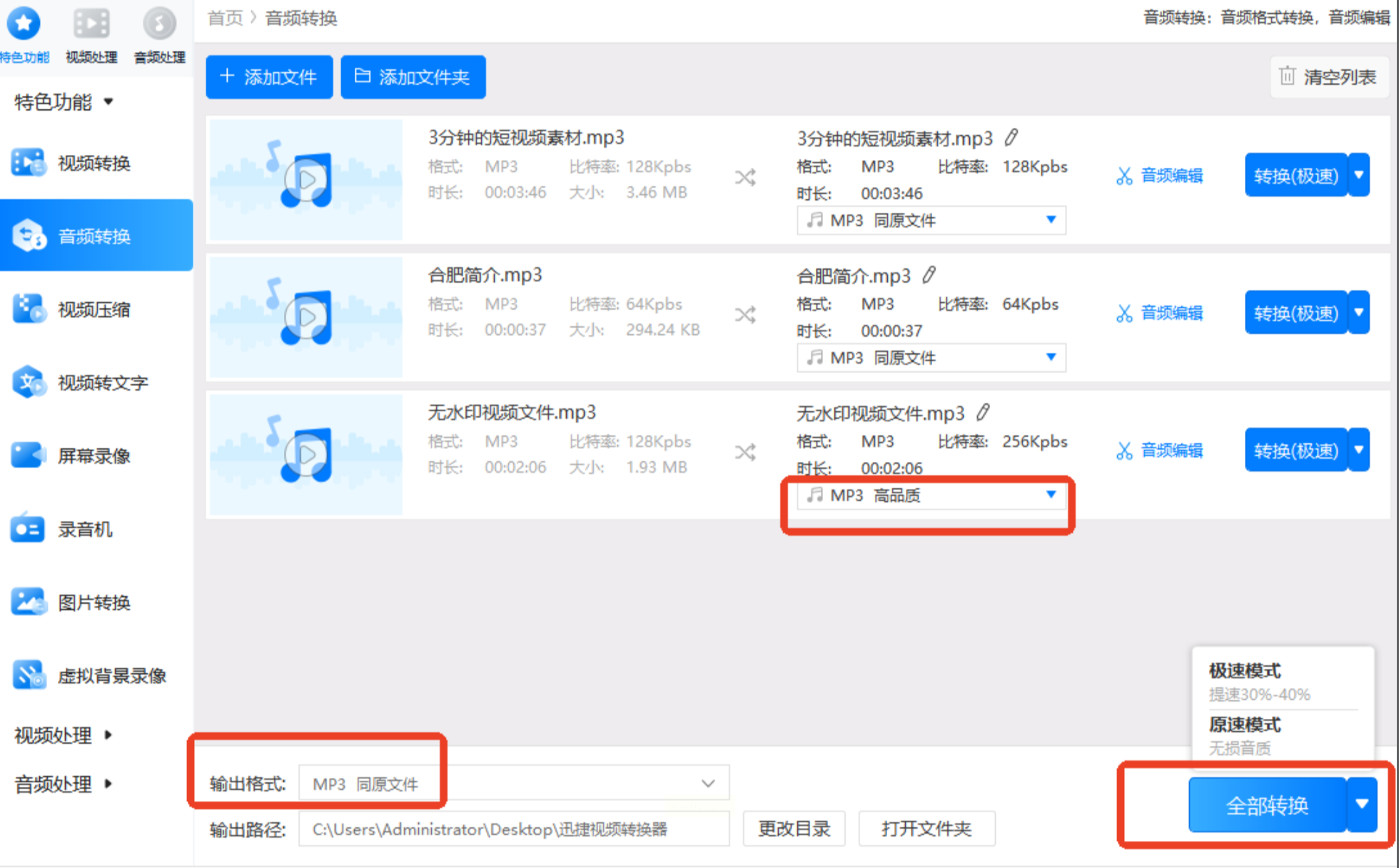
Task: Click the trash icon for 清空列表
Action: 1287,76
